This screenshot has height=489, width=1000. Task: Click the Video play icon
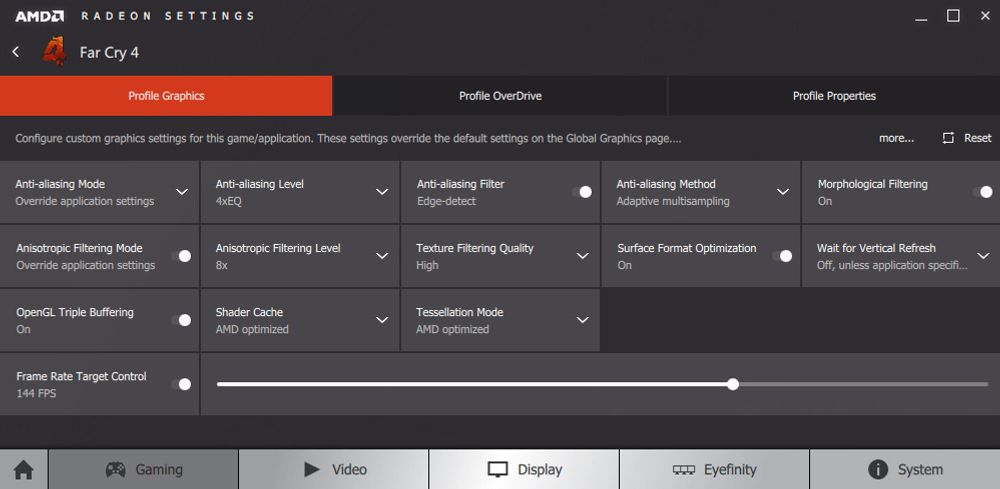[x=312, y=470]
